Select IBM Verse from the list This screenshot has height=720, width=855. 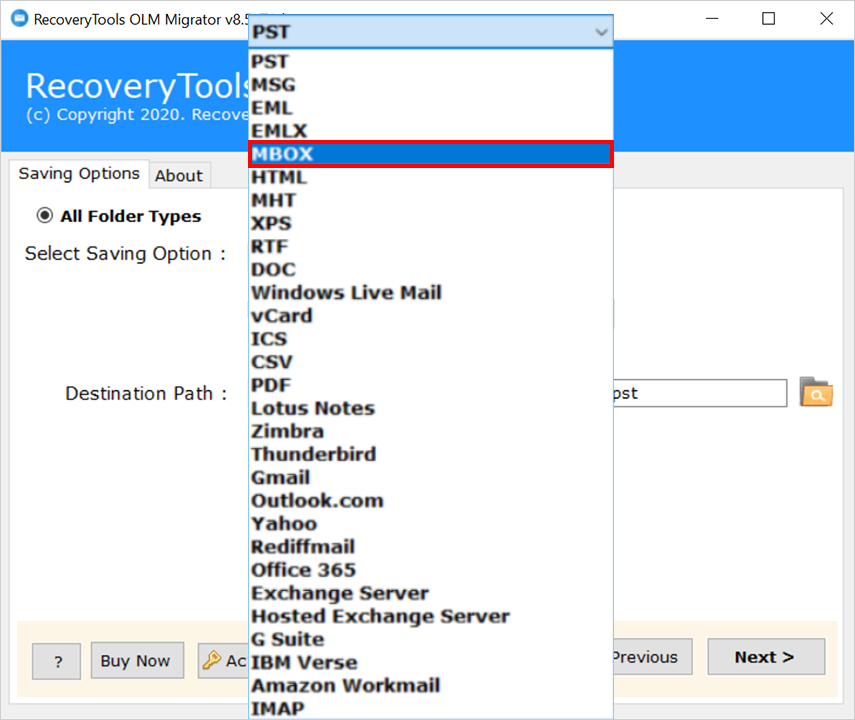tap(431, 662)
